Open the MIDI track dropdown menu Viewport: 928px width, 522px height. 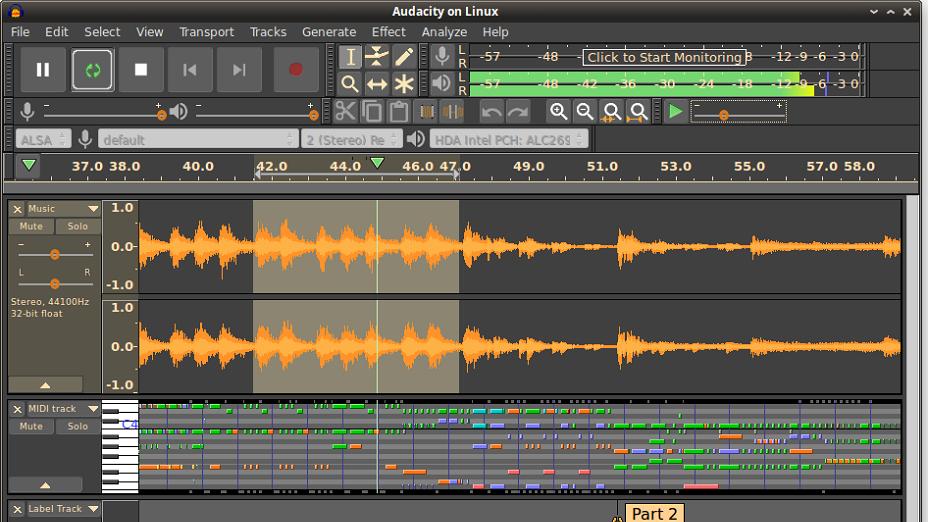(x=93, y=409)
